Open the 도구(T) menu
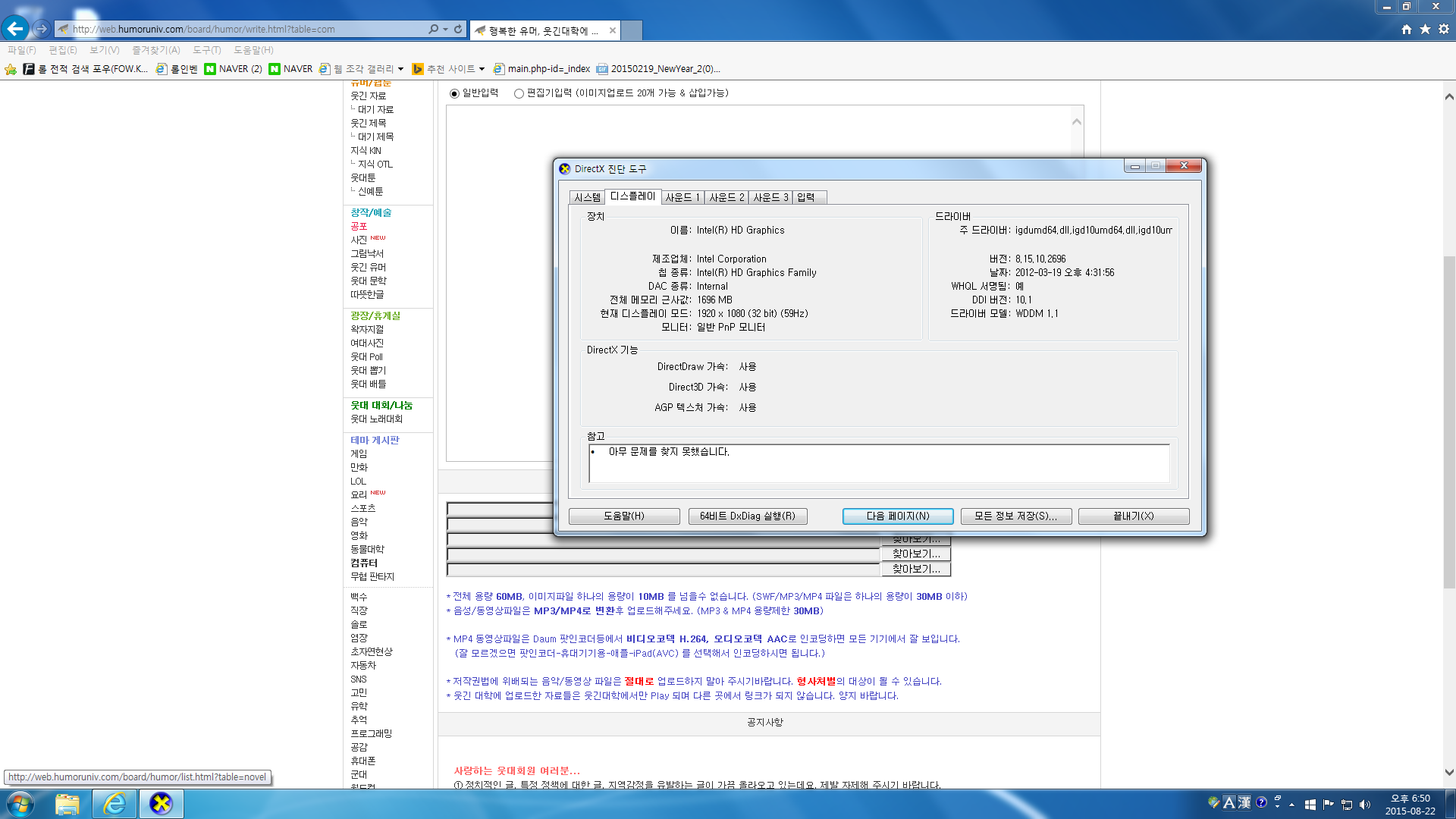The image size is (1456, 819). [x=206, y=50]
